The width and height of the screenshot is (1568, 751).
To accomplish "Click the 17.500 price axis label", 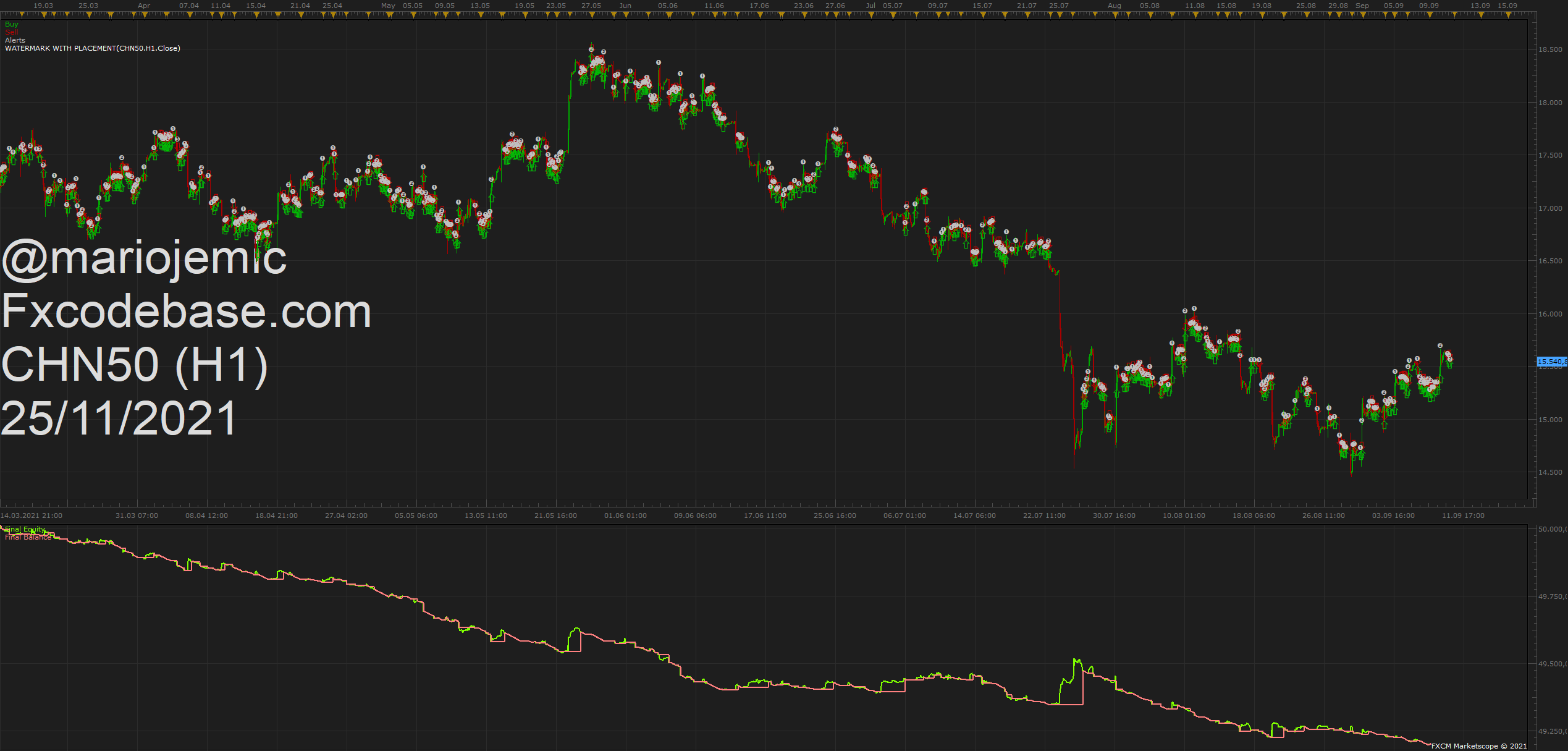I will 1550,155.
